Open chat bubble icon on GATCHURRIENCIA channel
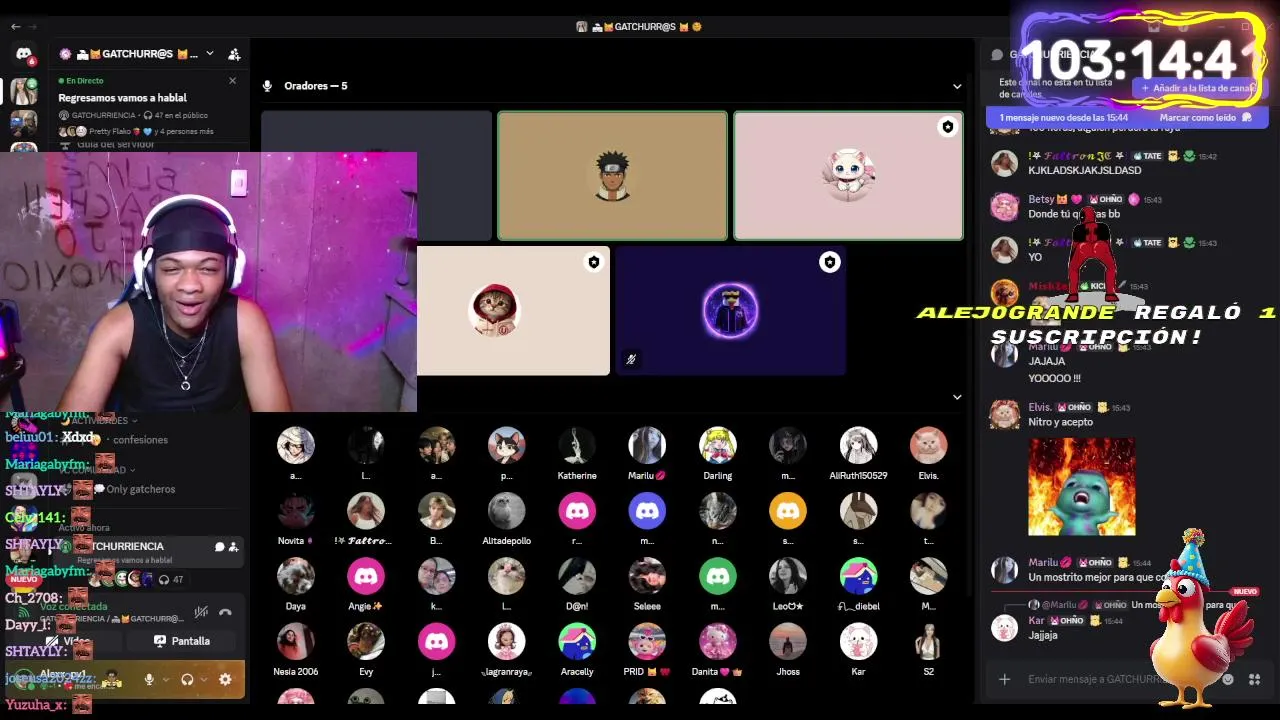This screenshot has width=1280, height=720. coord(219,547)
